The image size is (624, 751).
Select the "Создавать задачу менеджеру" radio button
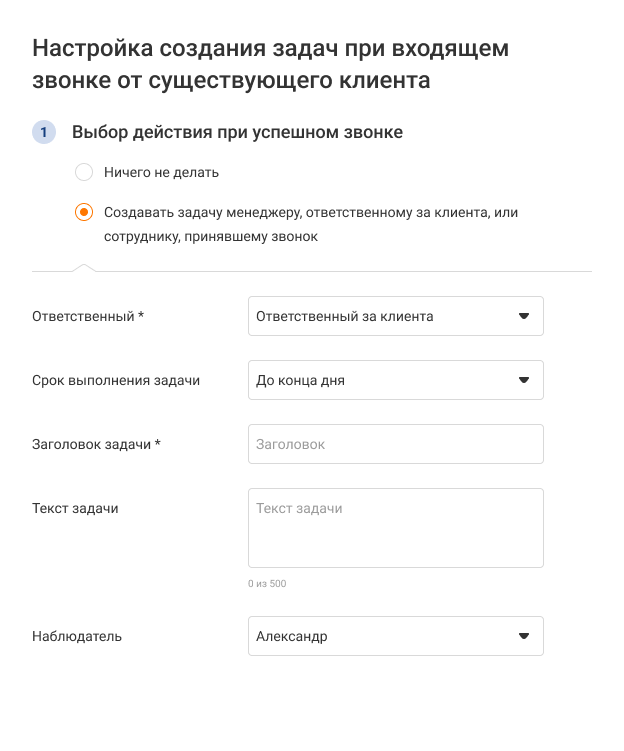(84, 213)
